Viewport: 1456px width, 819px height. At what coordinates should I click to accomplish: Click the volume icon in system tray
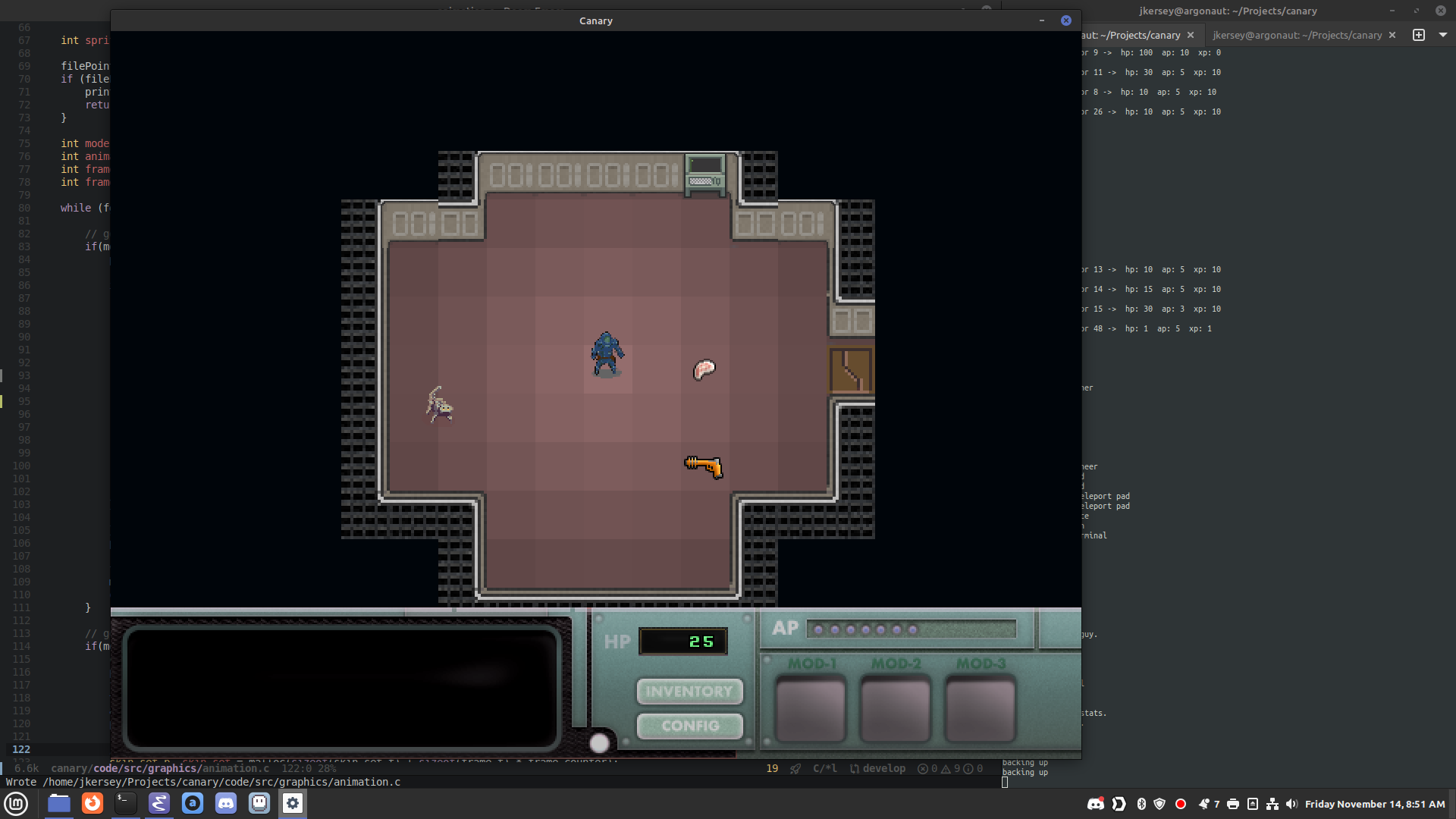pos(1291,804)
